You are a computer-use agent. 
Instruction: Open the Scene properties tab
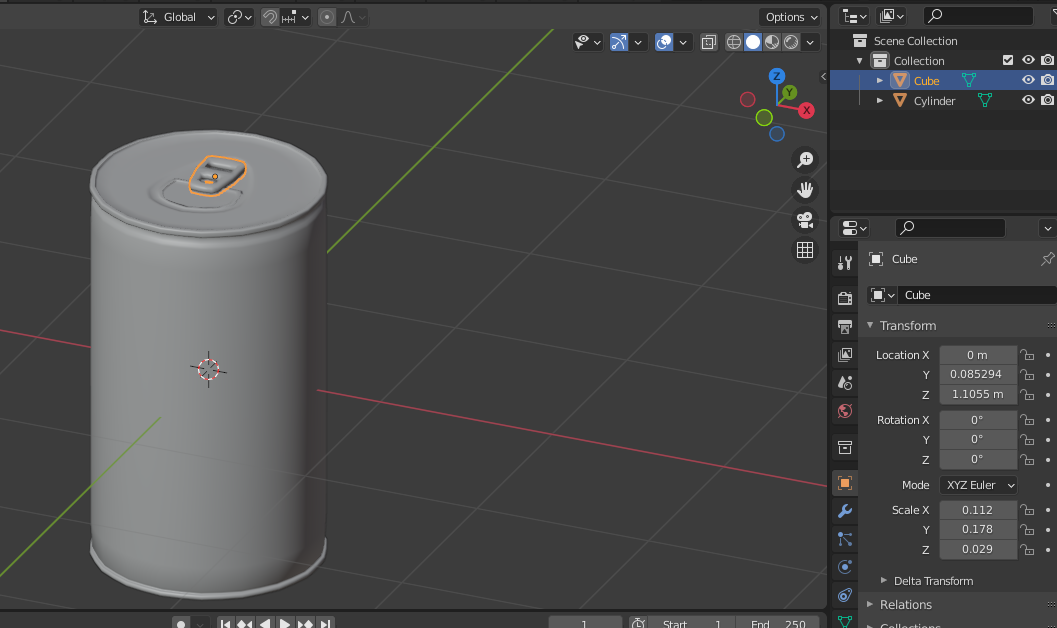click(x=845, y=383)
